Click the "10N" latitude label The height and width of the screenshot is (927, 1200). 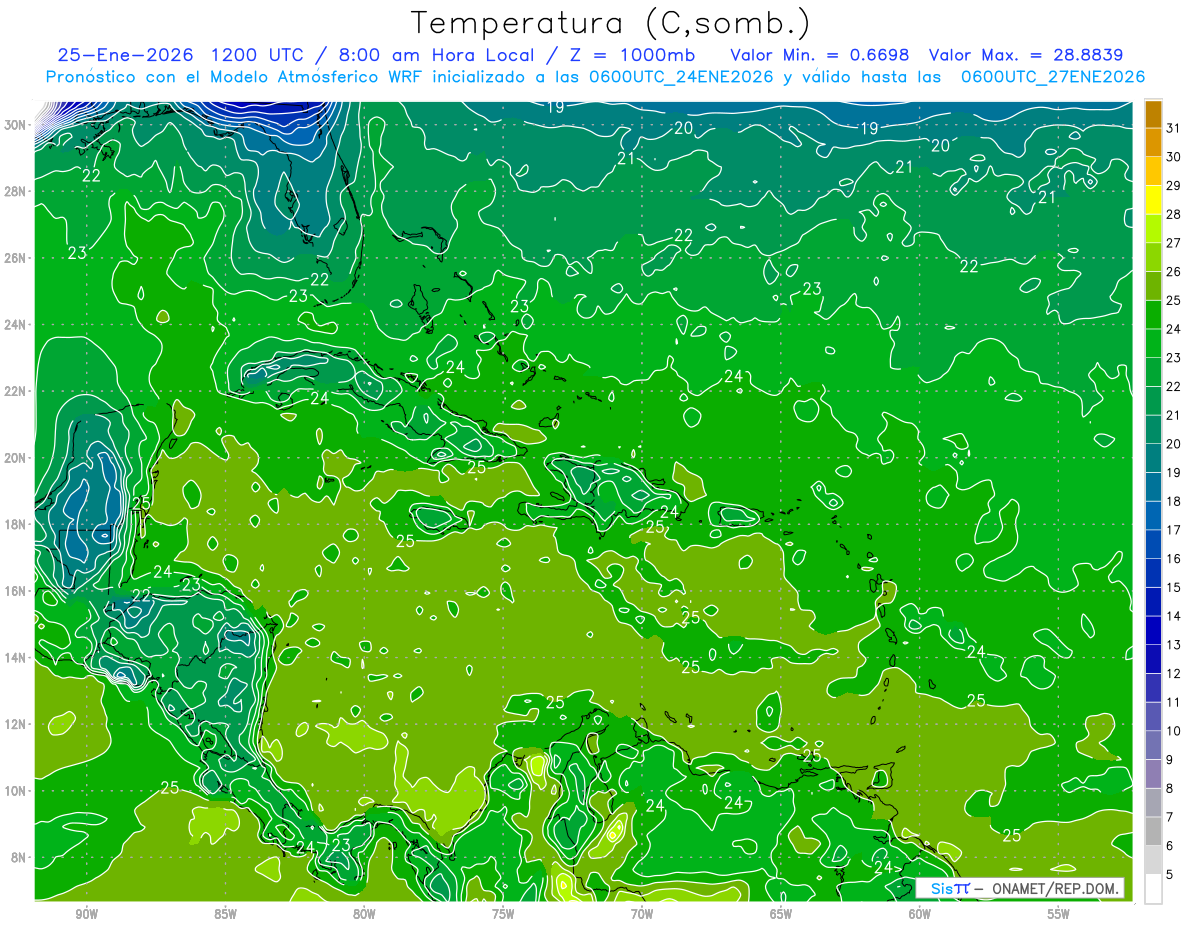(x=17, y=791)
